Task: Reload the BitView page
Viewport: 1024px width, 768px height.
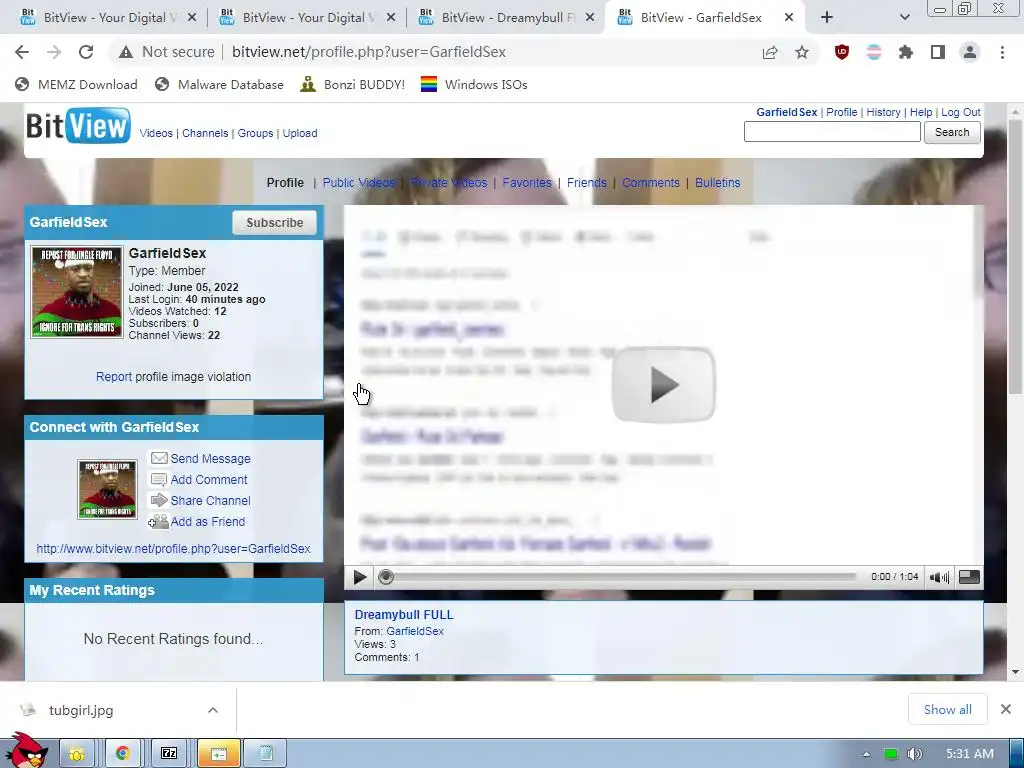Action: click(x=86, y=52)
